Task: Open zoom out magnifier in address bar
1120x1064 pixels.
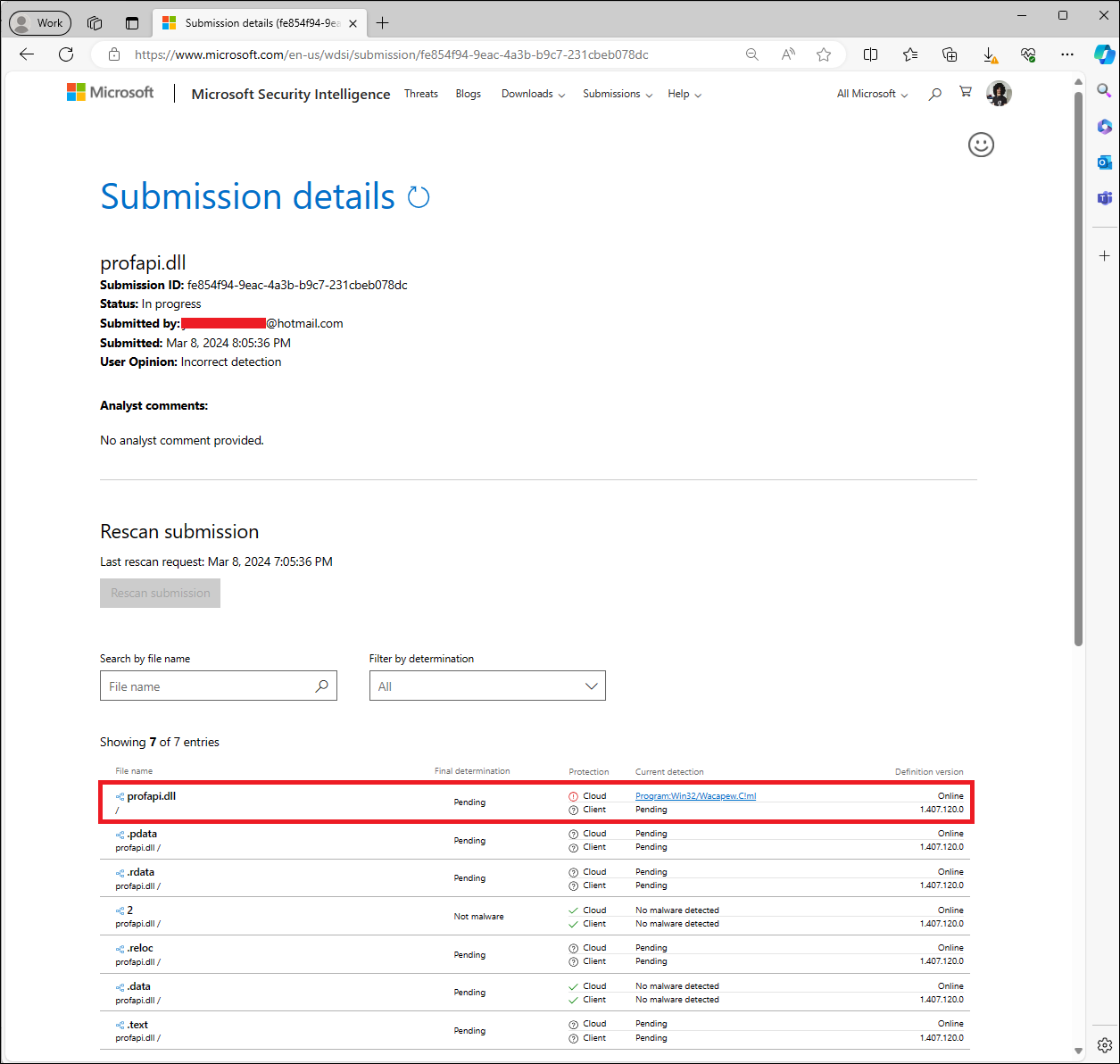Action: point(752,54)
